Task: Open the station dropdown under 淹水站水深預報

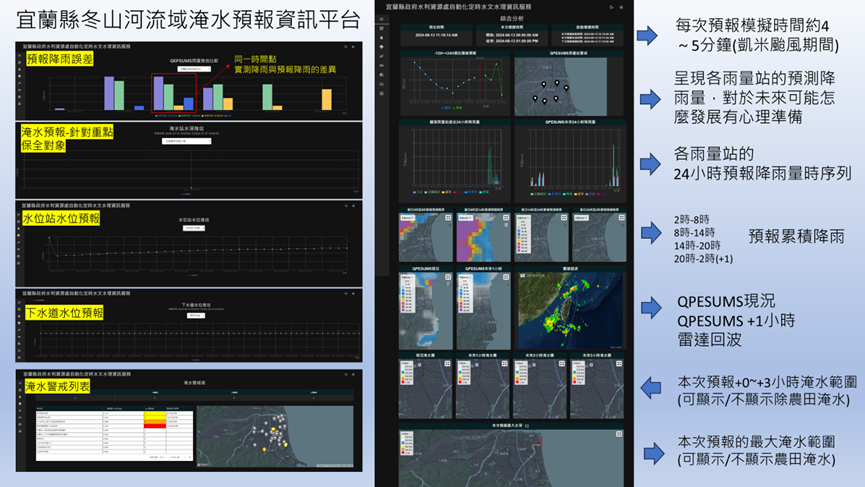Action: tap(189, 141)
